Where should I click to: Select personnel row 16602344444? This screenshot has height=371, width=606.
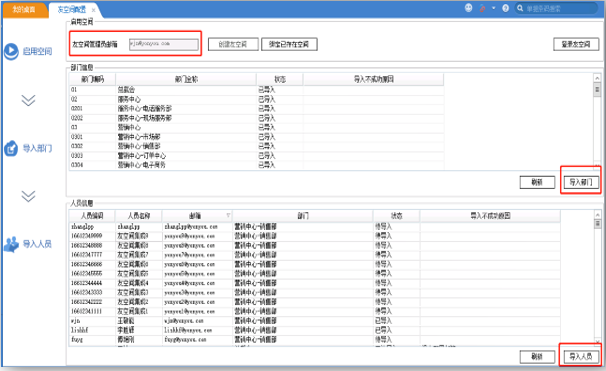pos(315,283)
